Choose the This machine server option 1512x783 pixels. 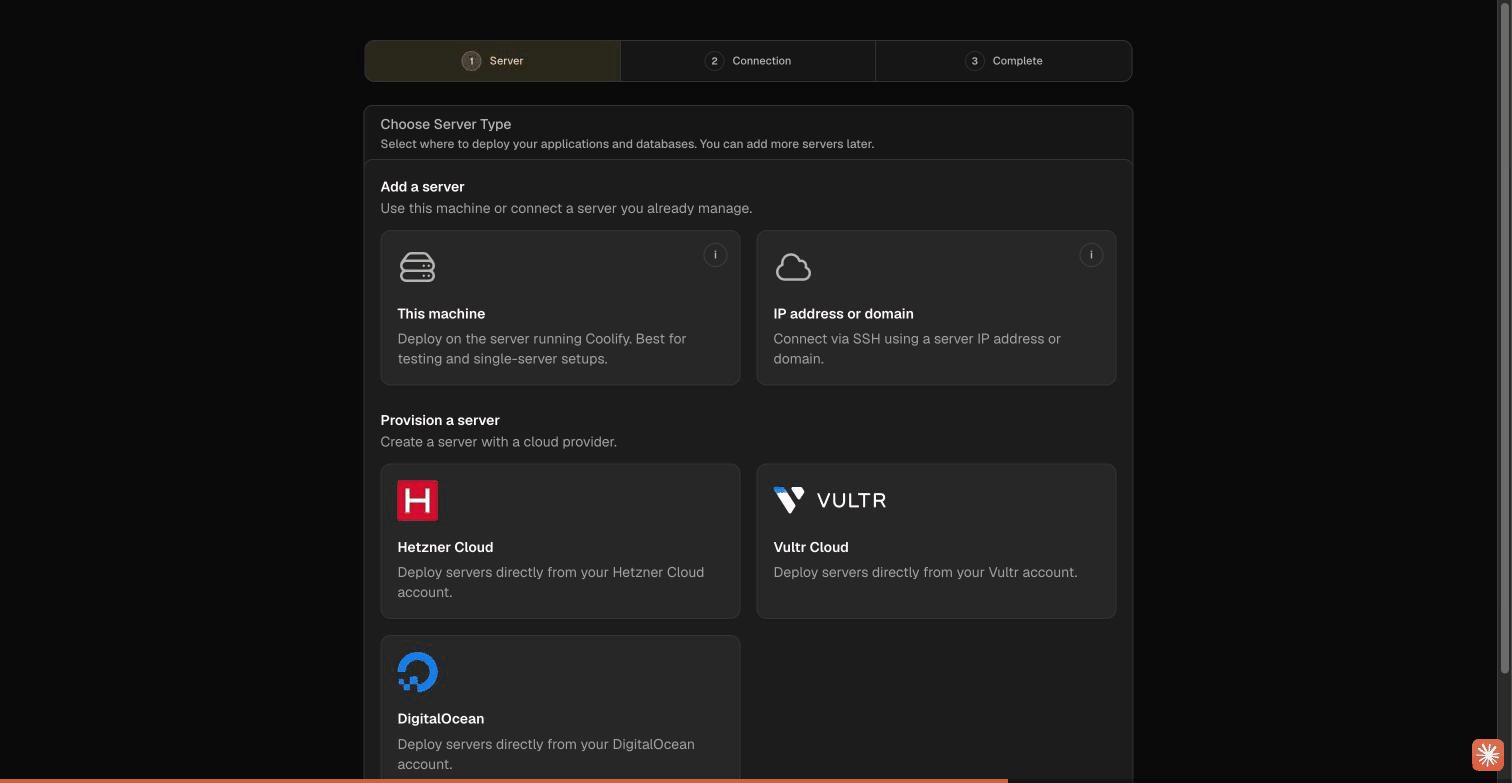(x=560, y=308)
